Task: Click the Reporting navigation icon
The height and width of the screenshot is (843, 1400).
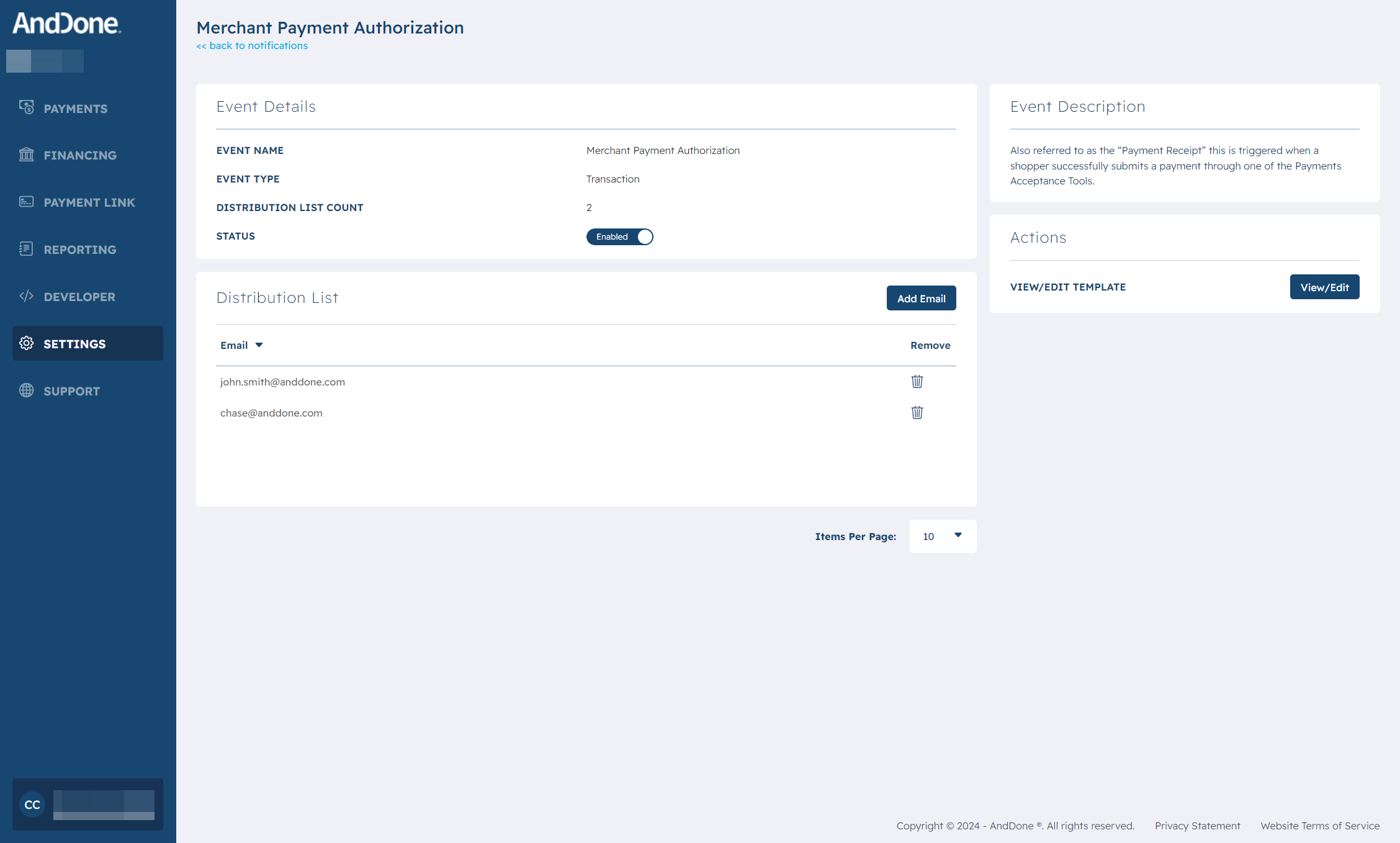Action: click(26, 249)
